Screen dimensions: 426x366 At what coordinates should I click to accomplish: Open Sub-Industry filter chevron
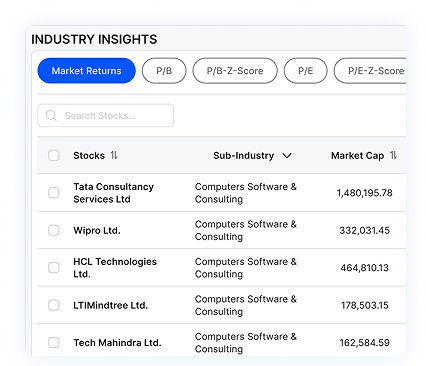[287, 156]
